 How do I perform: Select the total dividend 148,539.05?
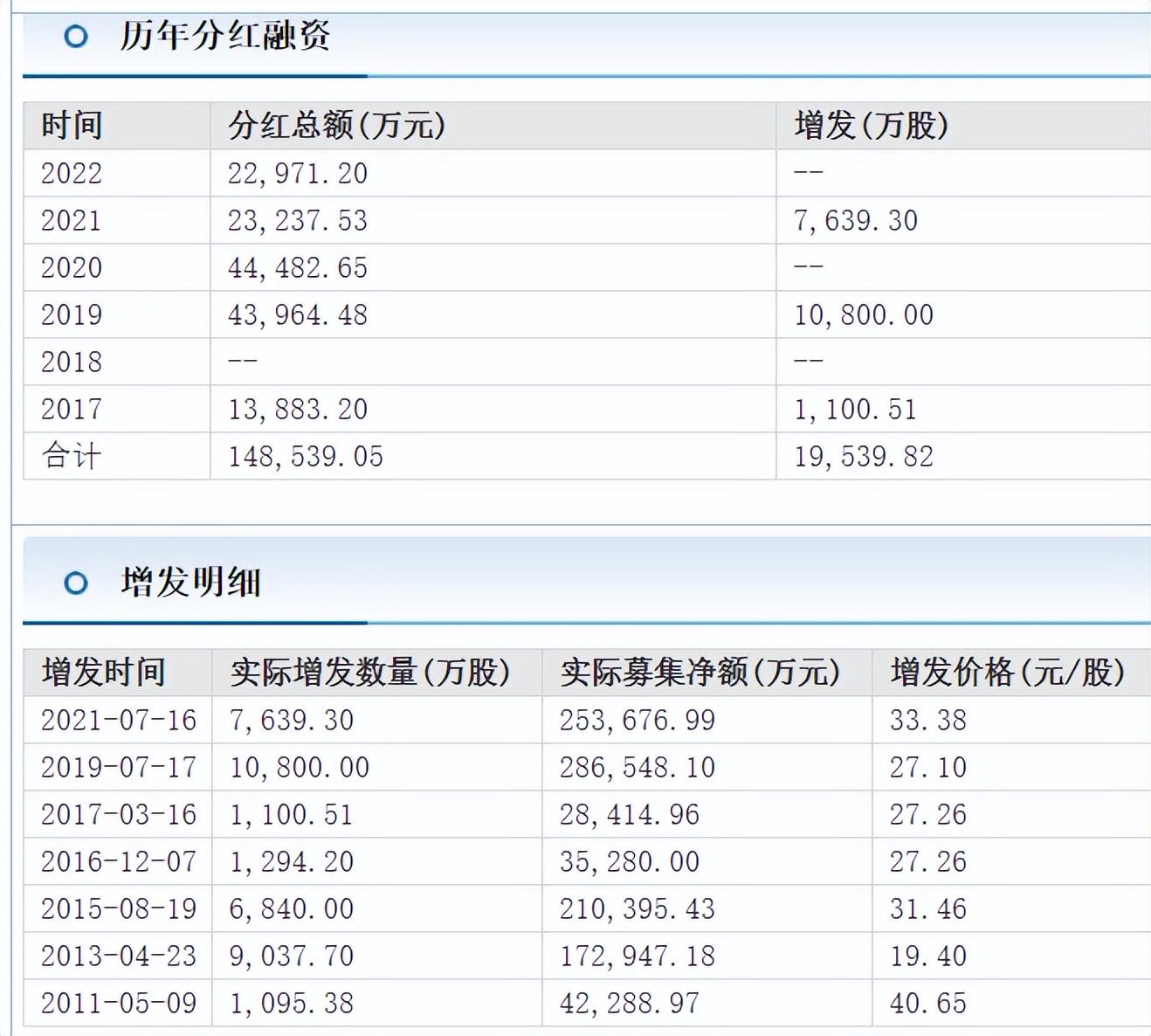306,456
